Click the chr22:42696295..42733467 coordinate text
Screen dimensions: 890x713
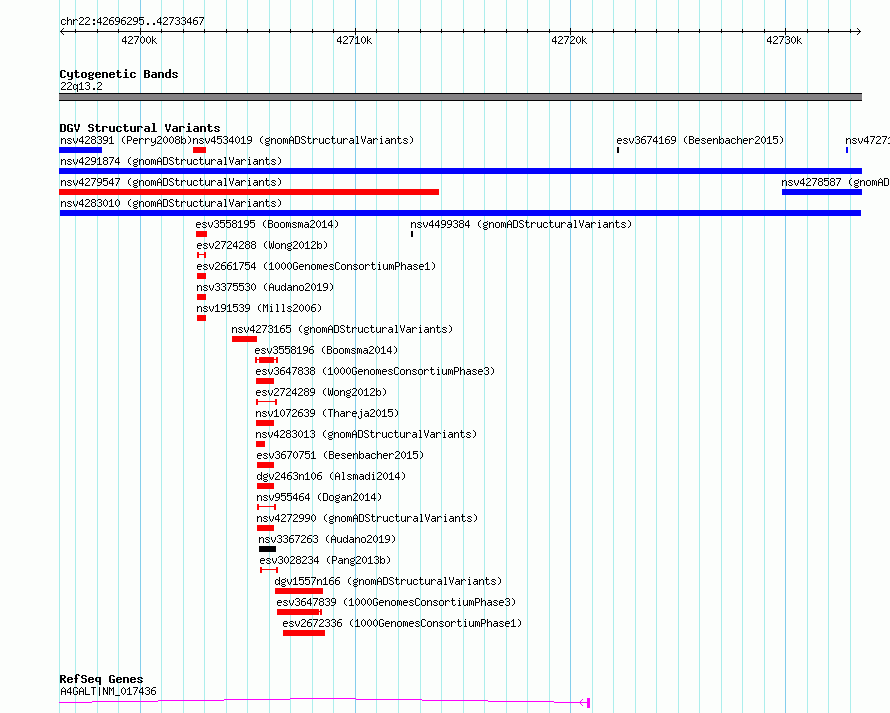point(132,22)
